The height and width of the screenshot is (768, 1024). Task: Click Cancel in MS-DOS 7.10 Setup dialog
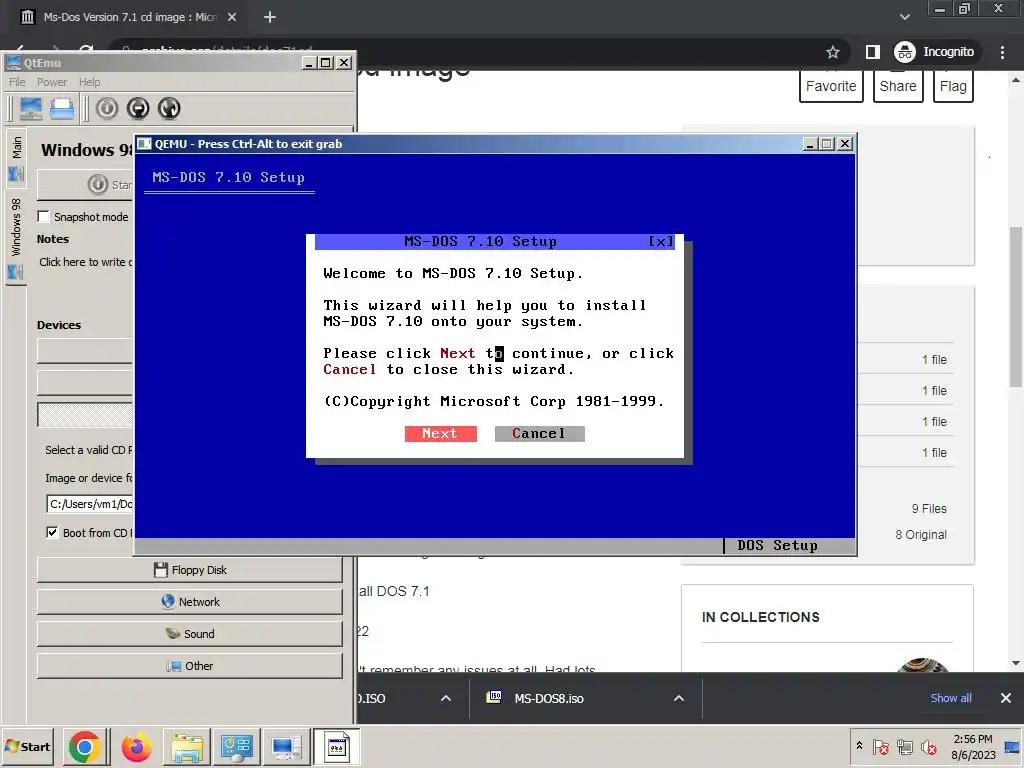point(539,433)
